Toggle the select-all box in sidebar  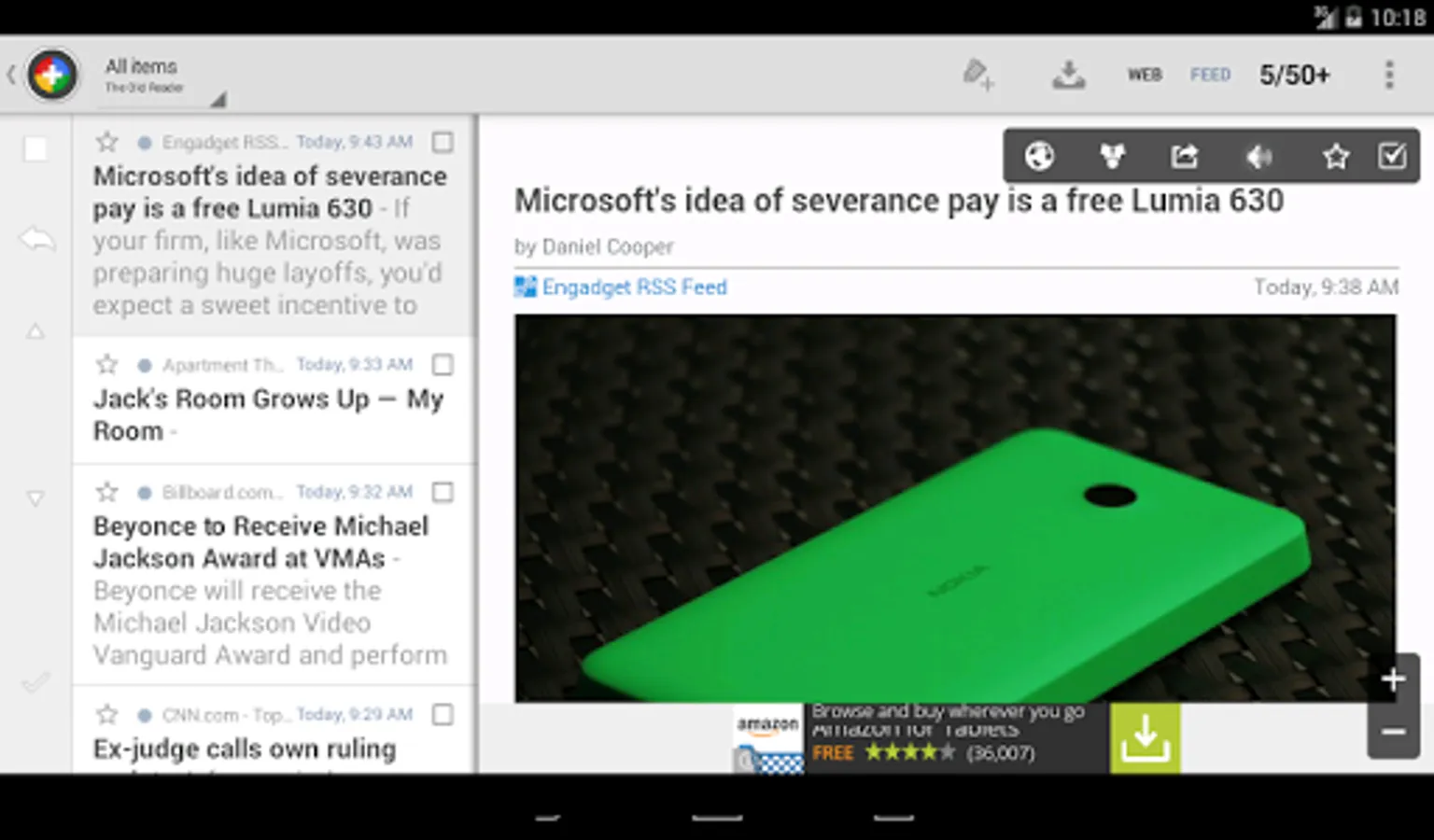pos(35,149)
